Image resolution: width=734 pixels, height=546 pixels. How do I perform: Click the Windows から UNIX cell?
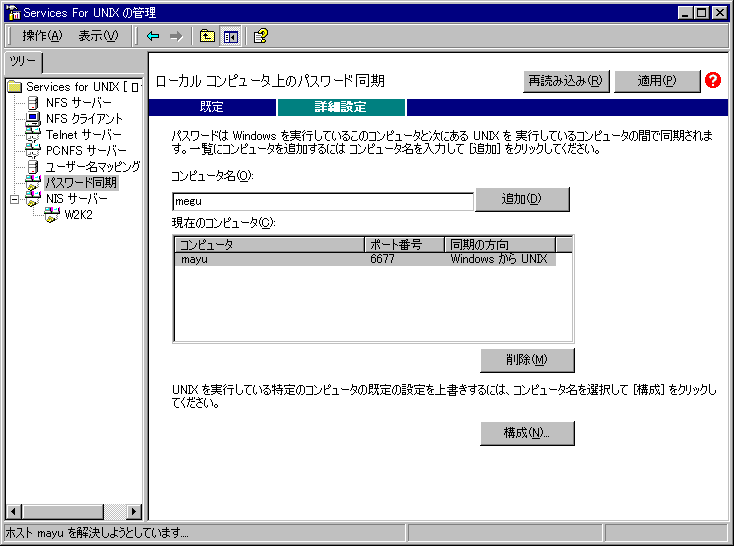coord(499,259)
